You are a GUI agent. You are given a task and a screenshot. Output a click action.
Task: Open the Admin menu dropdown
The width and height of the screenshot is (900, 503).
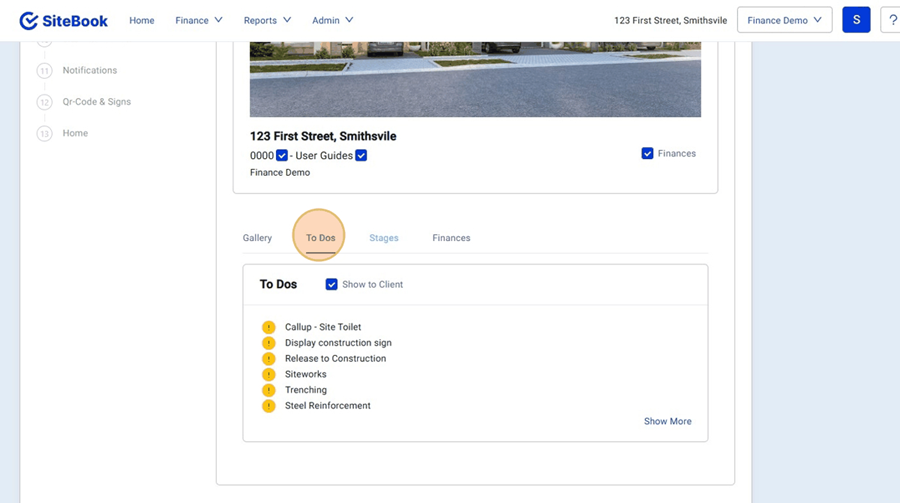click(332, 20)
